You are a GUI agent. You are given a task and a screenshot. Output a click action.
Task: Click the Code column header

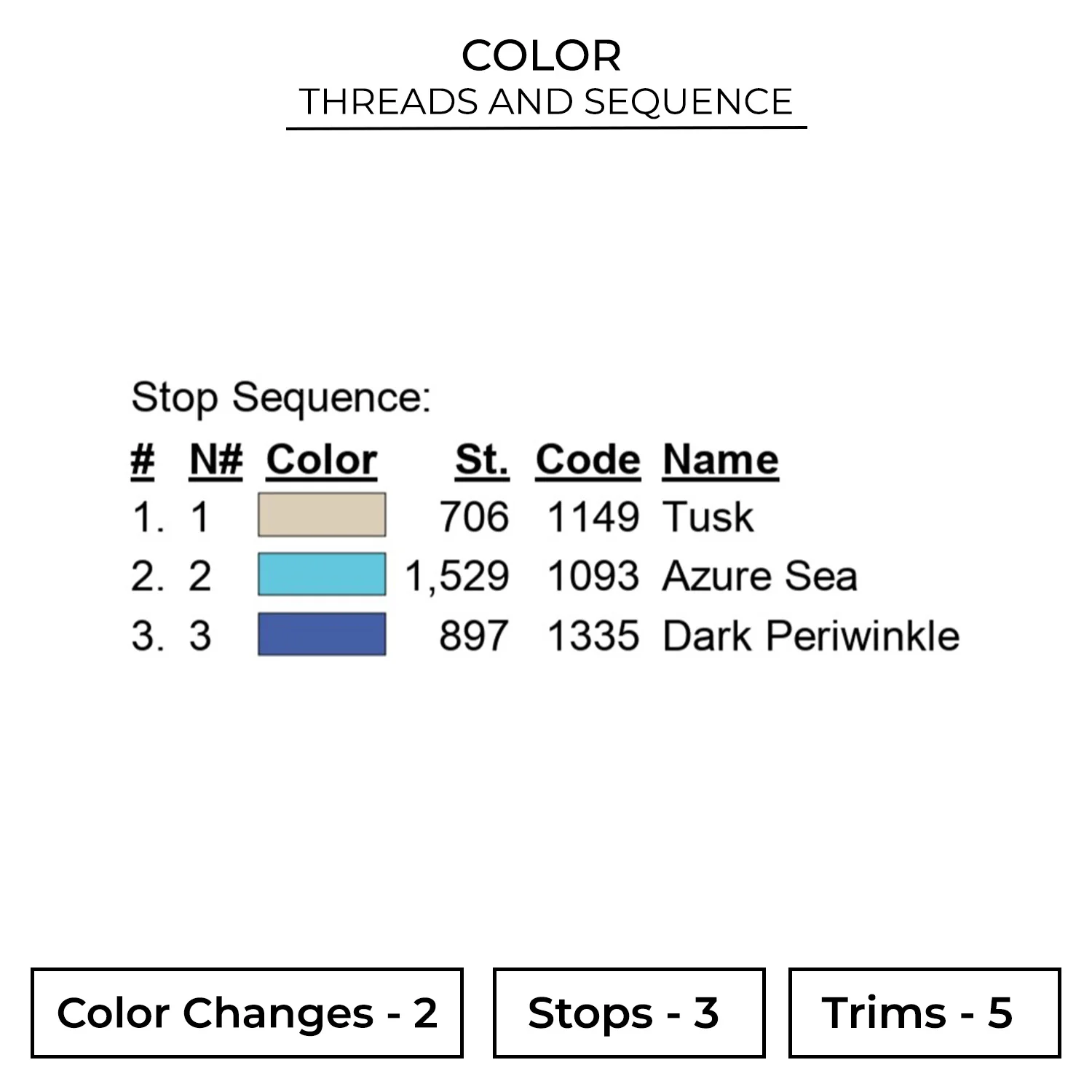coord(587,460)
